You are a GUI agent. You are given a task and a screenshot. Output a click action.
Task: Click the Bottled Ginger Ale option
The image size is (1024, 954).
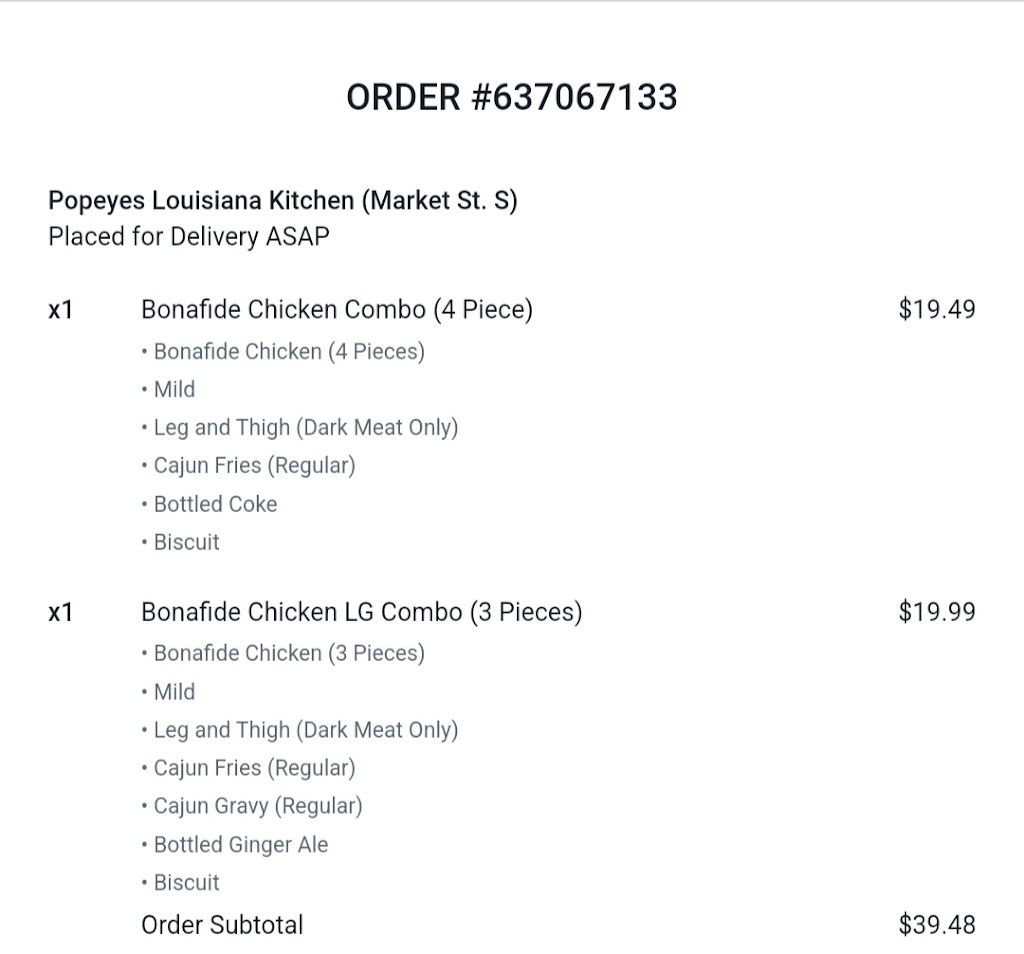(x=235, y=845)
